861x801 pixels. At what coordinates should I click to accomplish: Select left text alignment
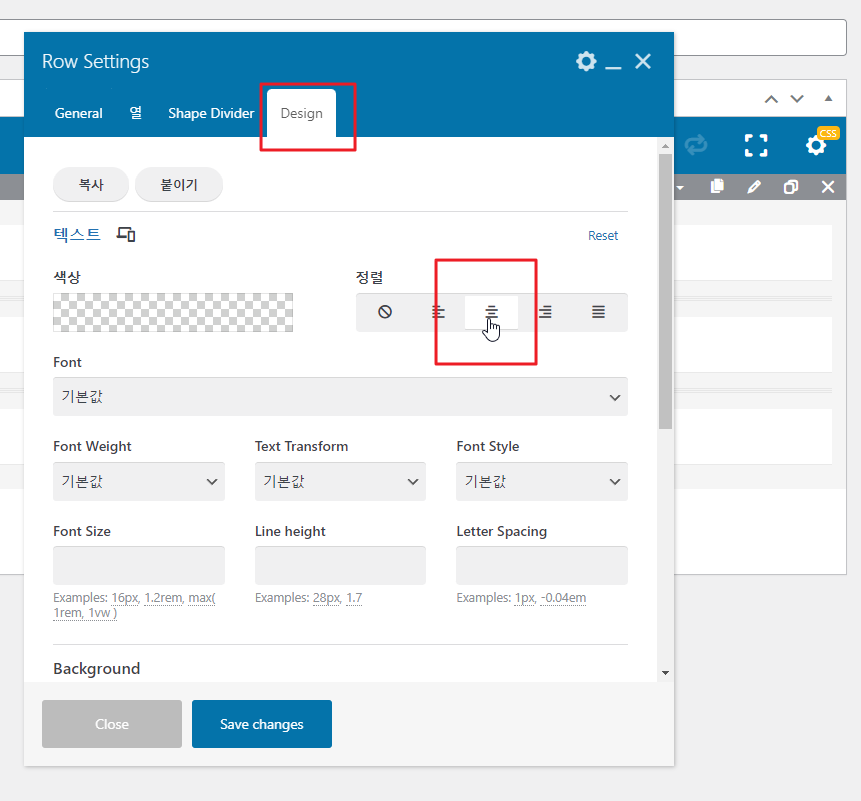[x=438, y=312]
